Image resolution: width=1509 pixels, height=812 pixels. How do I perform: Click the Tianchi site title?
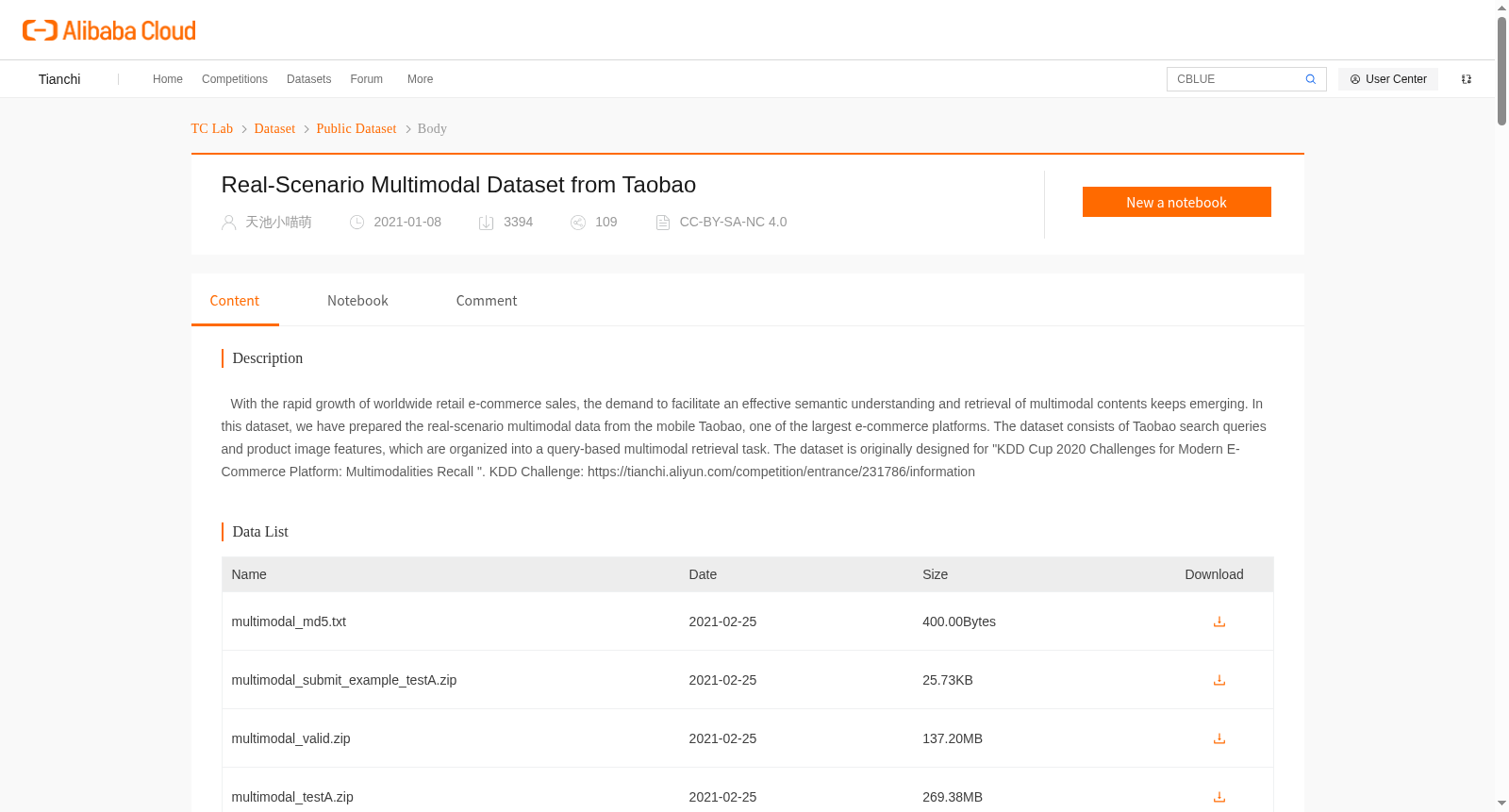59,79
